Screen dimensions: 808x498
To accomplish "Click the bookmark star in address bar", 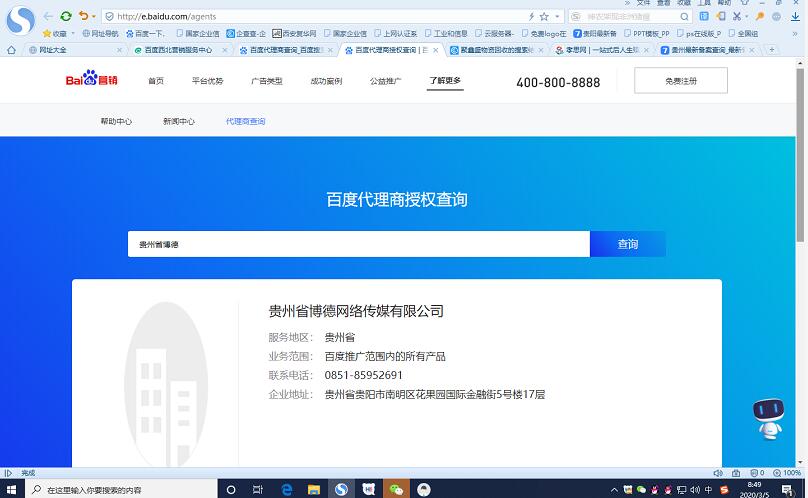I will 543,17.
